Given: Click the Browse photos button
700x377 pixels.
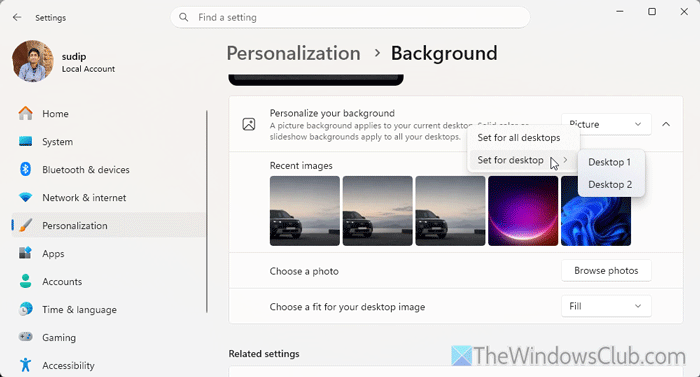Looking at the screenshot, I should point(606,271).
